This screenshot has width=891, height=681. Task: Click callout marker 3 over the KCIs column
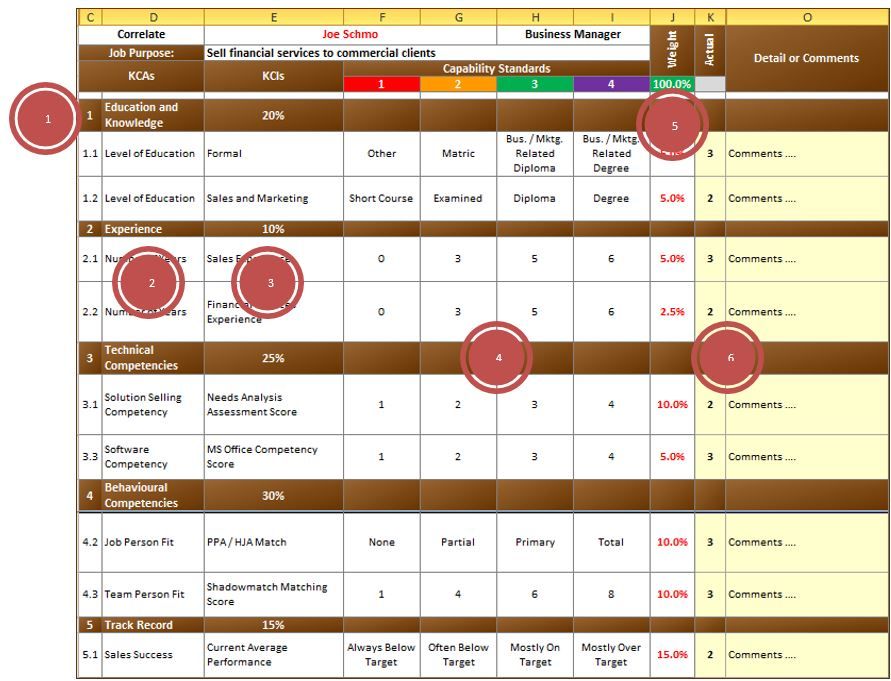coord(268,281)
